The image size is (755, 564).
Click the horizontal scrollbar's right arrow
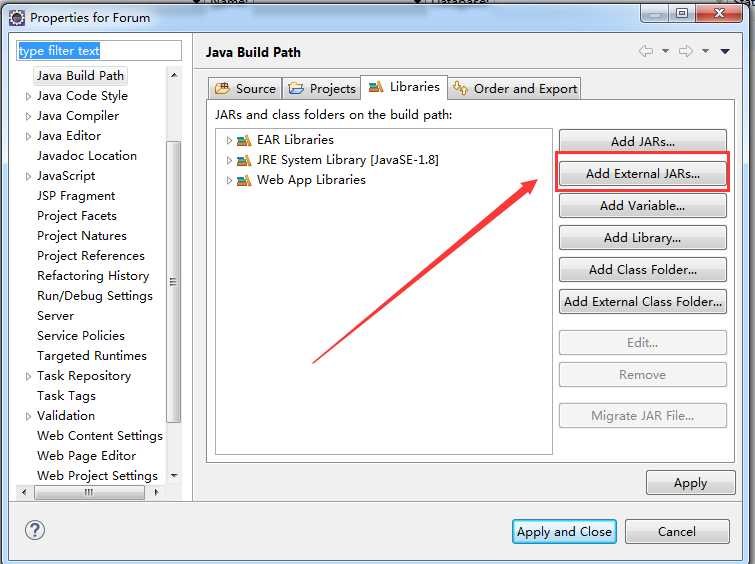click(x=156, y=492)
